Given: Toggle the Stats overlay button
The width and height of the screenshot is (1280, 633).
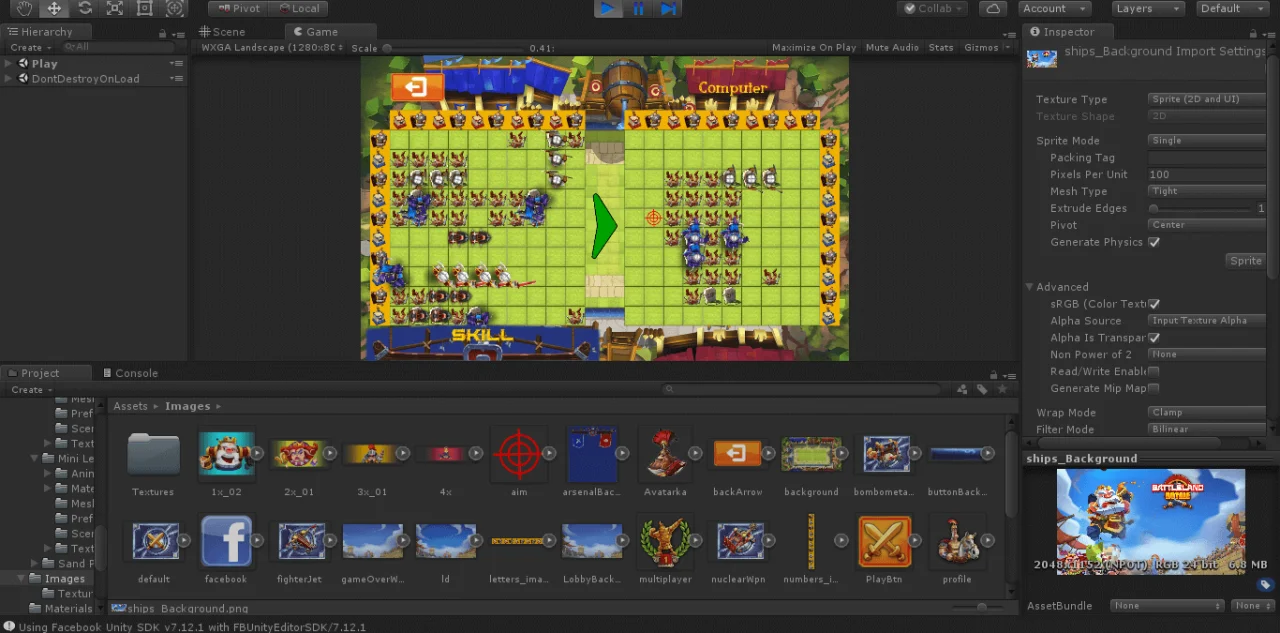Looking at the screenshot, I should point(941,47).
